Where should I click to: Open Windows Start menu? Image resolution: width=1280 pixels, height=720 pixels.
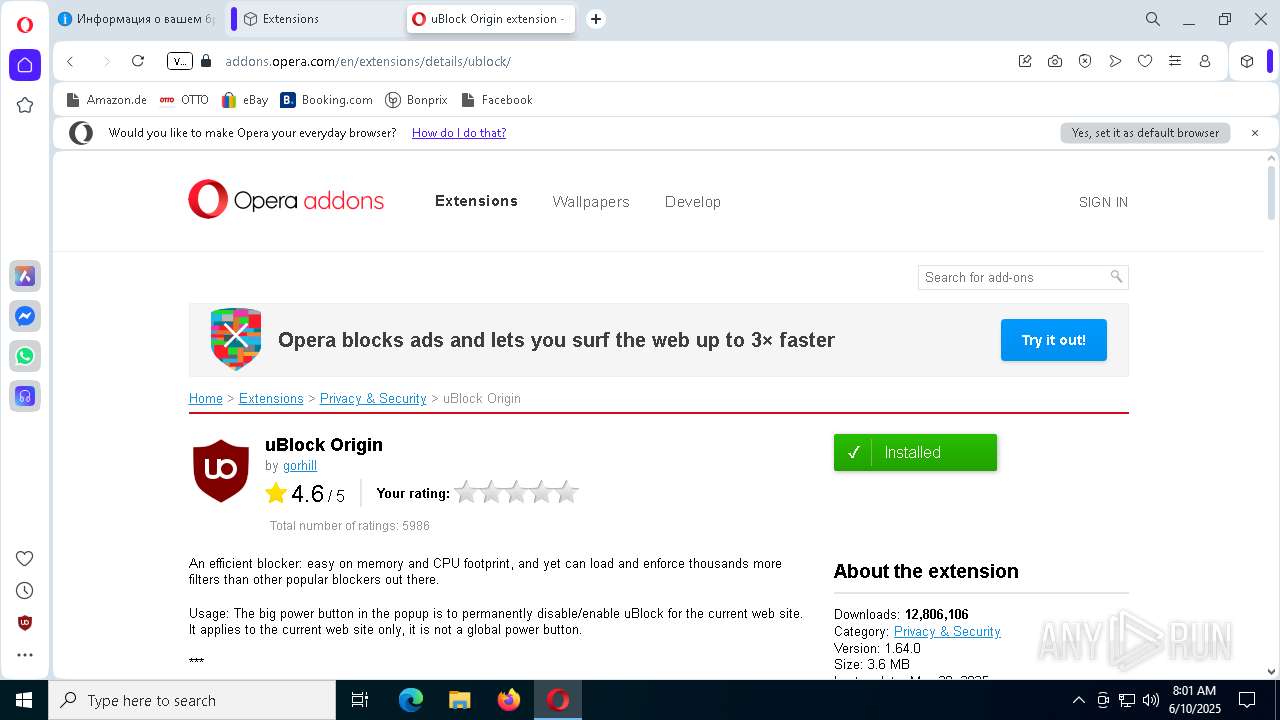24,700
